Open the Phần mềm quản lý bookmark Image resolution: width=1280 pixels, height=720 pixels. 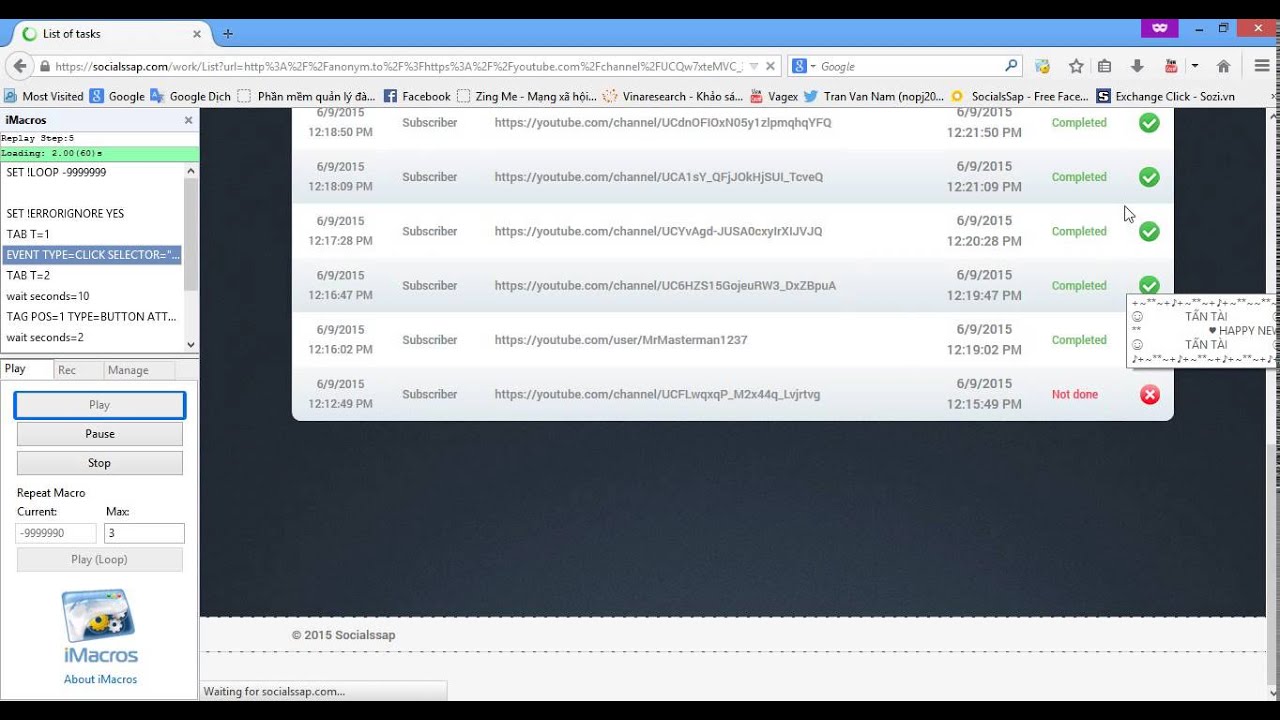click(x=306, y=96)
